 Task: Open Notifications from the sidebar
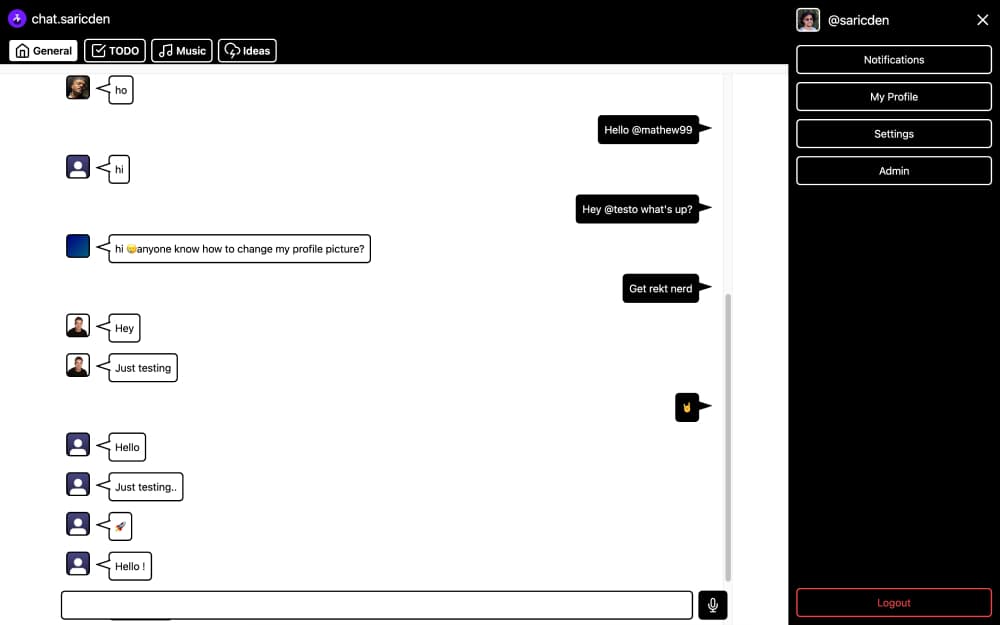(x=893, y=59)
